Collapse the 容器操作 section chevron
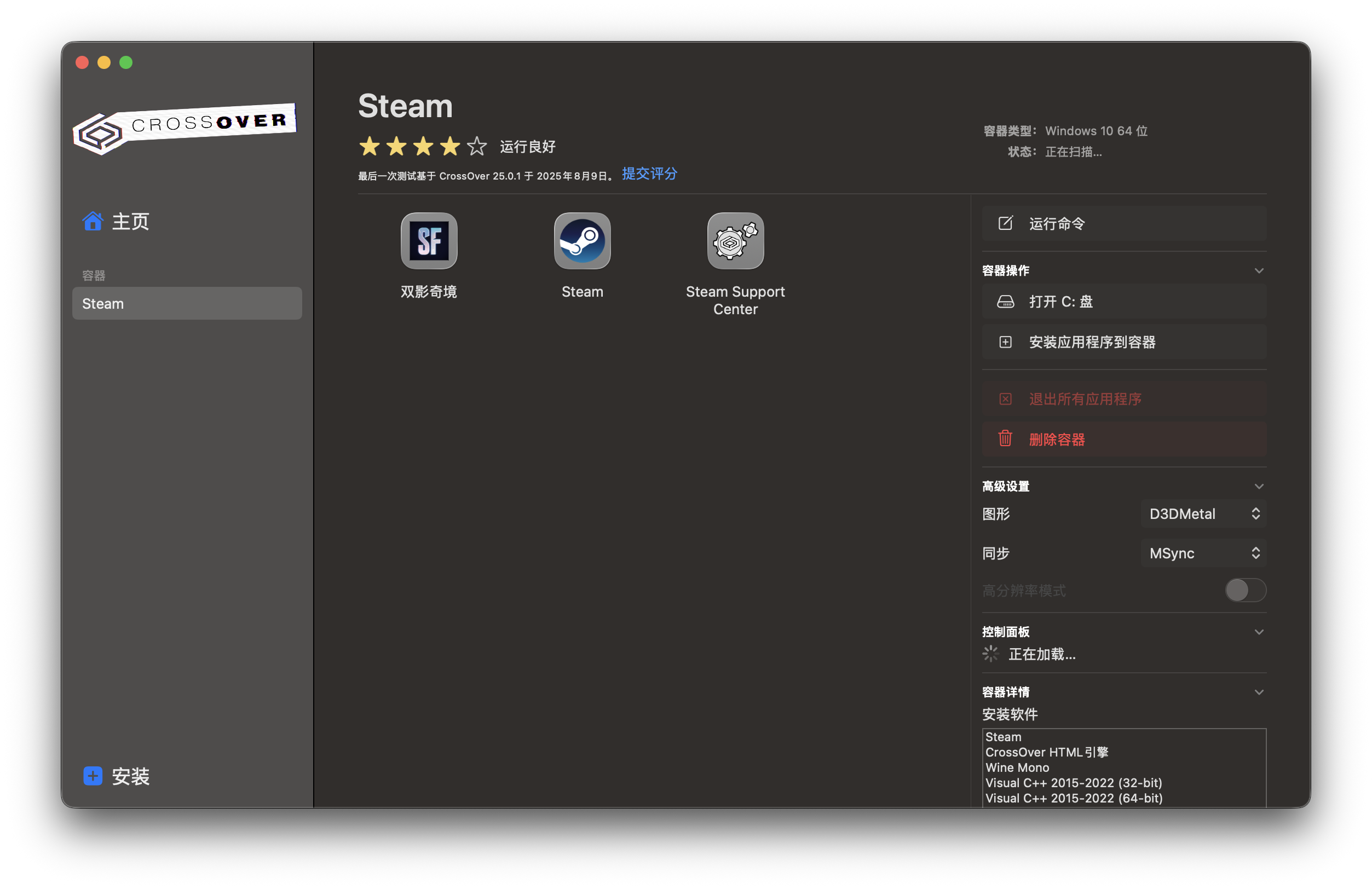The image size is (1372, 889). (1259, 270)
